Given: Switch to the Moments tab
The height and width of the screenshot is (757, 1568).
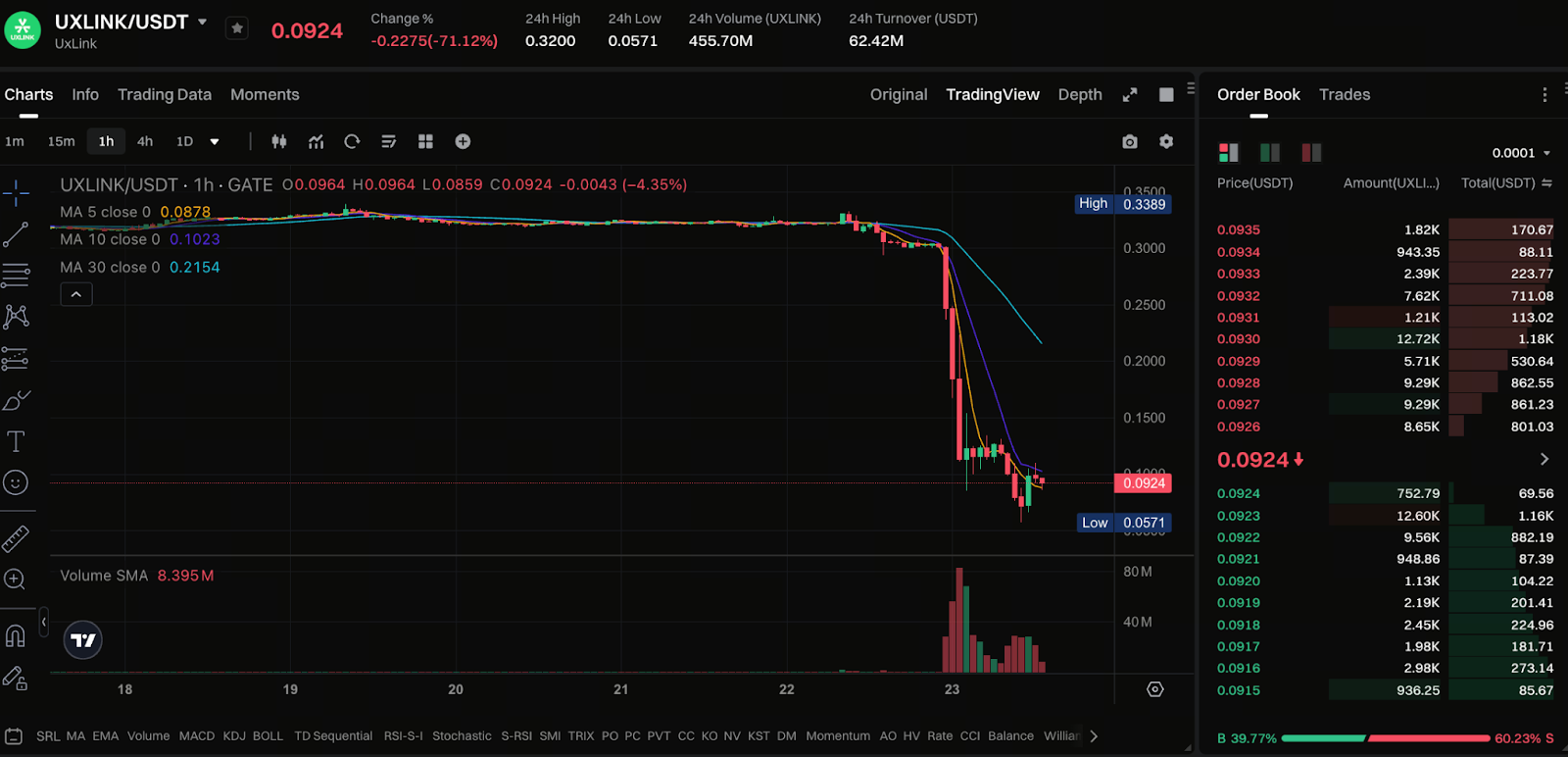Looking at the screenshot, I should [265, 94].
